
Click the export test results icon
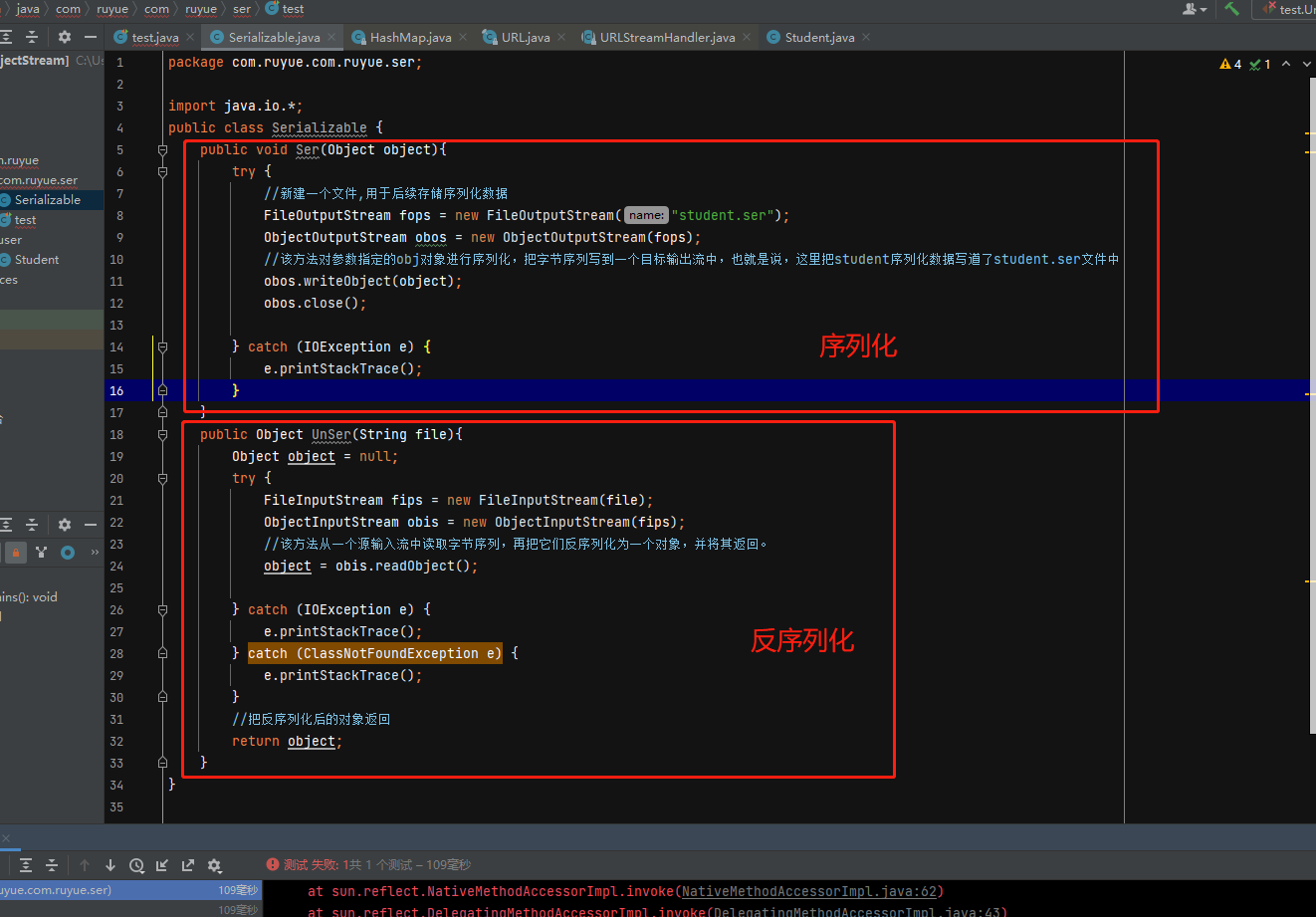[x=188, y=865]
